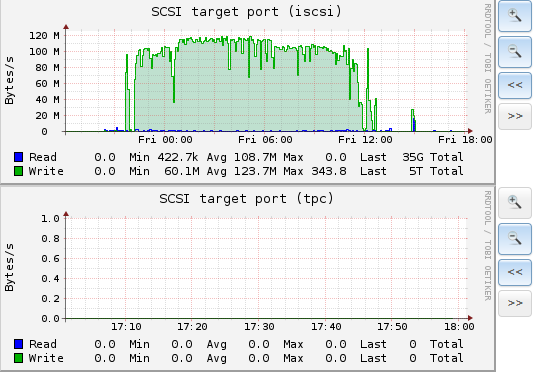Click the '17:30' time label on tpc graph

coord(259,326)
